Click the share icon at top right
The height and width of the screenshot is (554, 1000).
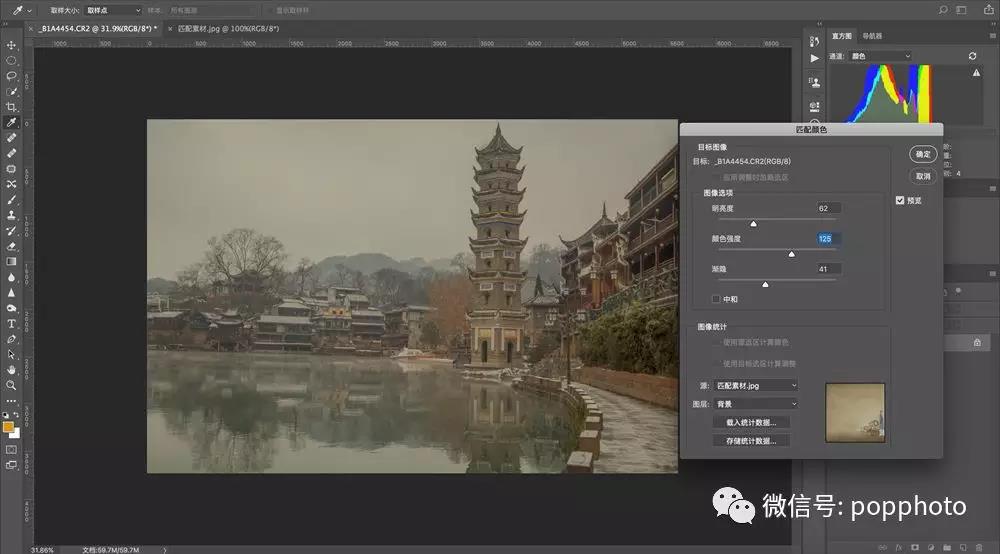[x=989, y=10]
